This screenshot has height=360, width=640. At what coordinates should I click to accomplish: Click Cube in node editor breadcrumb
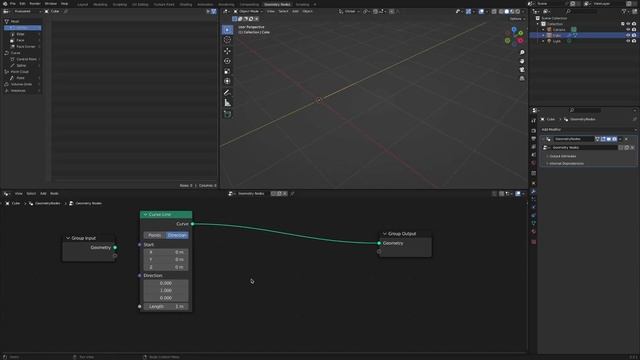(x=16, y=203)
